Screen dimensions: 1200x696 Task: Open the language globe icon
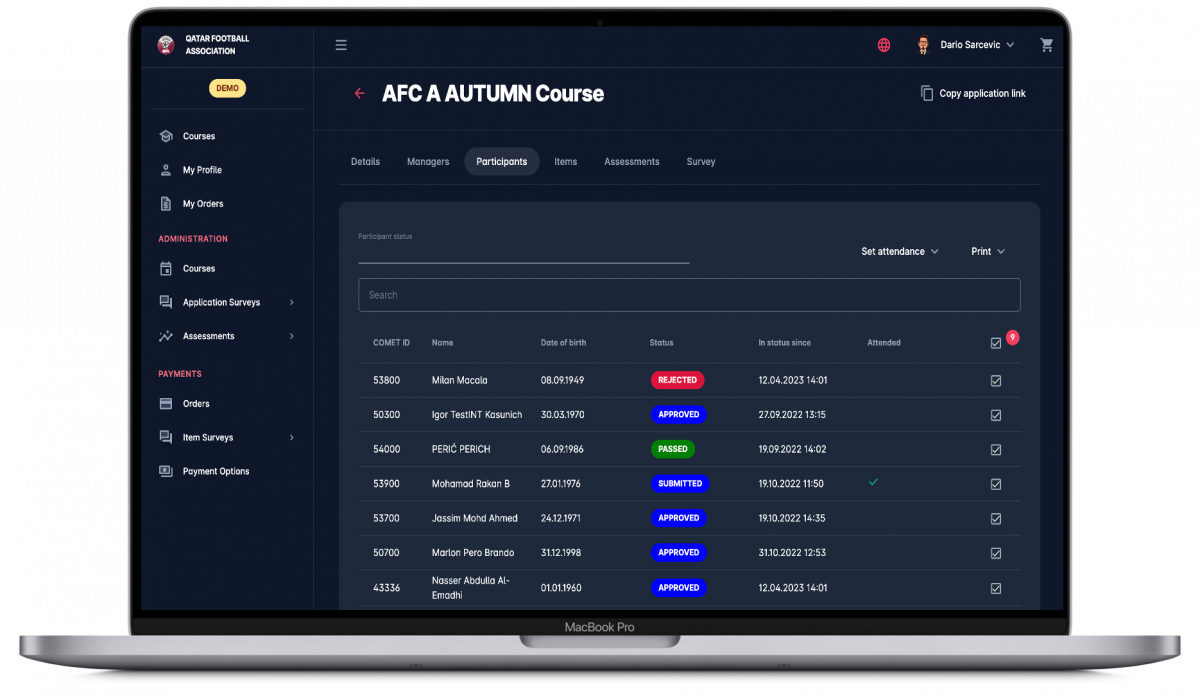coord(883,45)
